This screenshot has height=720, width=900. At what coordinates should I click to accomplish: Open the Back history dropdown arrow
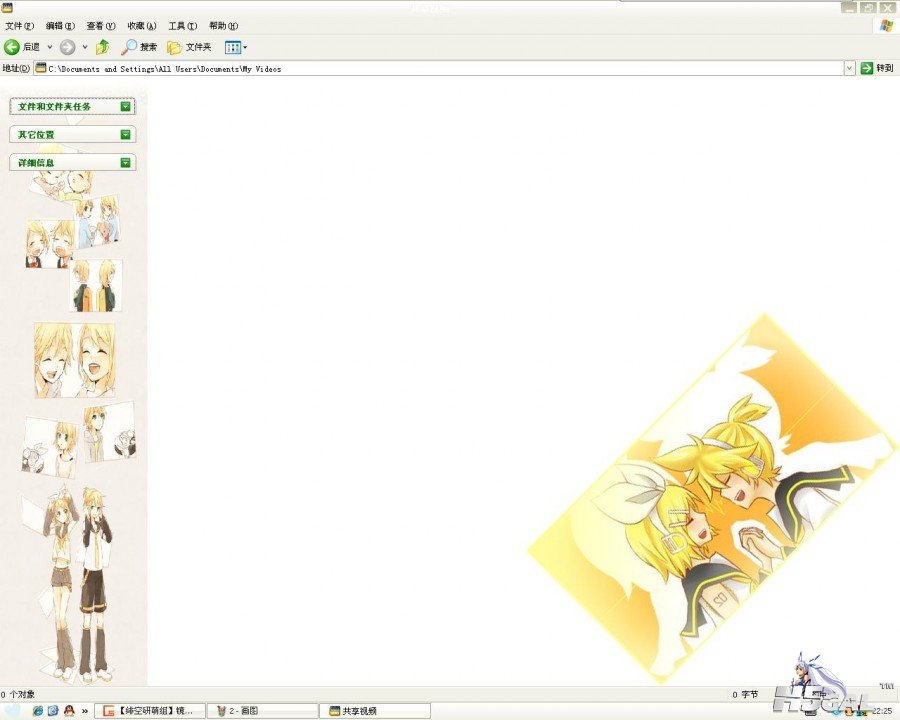tap(50, 47)
